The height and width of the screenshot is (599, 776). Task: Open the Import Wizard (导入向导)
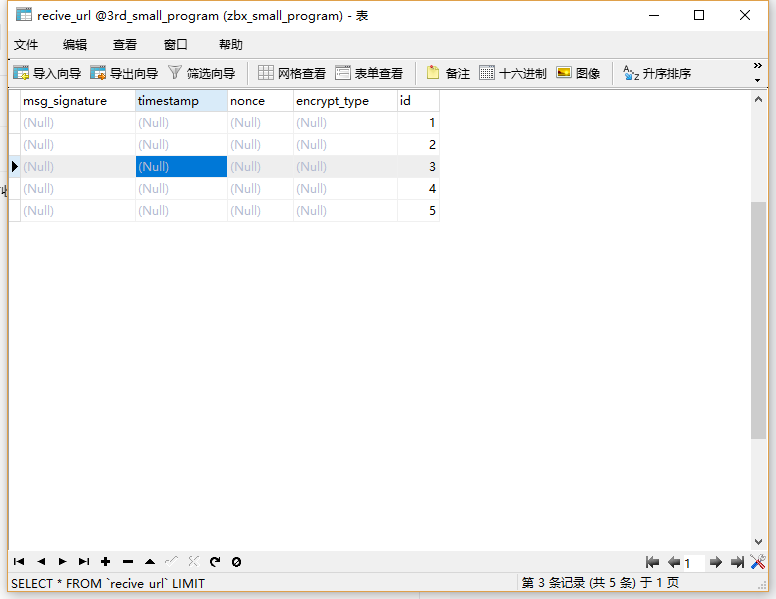[x=47, y=73]
